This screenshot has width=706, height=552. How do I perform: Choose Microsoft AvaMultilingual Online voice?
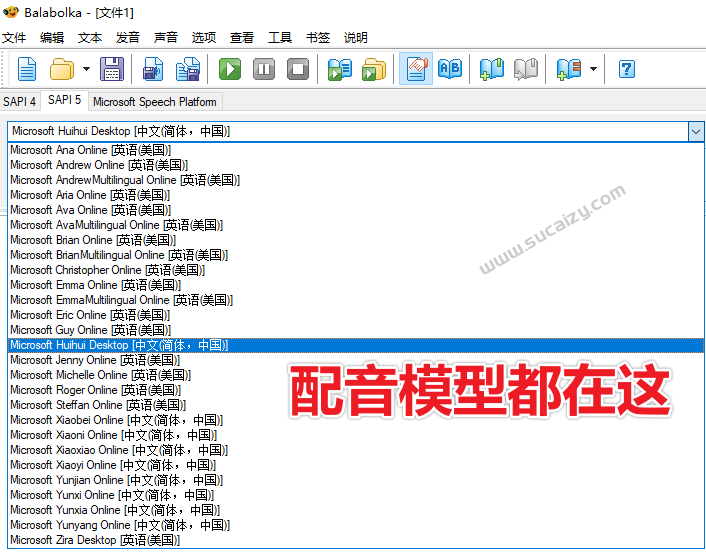point(356,225)
